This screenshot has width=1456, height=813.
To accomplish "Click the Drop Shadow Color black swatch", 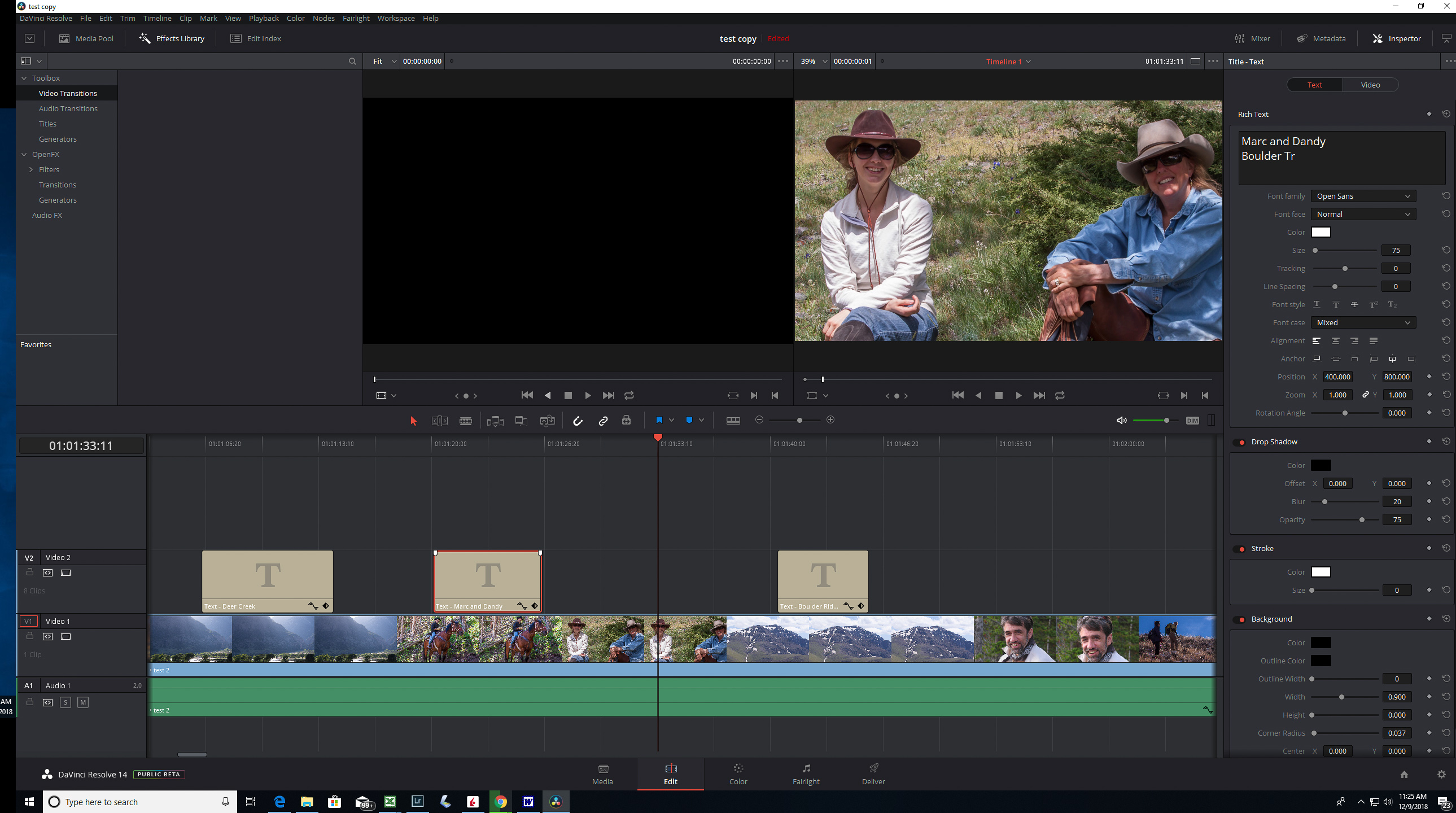I will (1321, 465).
